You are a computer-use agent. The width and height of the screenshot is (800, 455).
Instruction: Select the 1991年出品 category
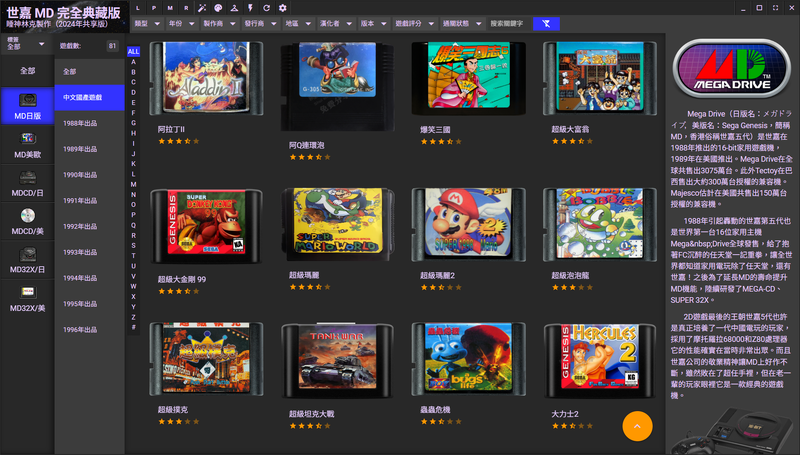(90, 200)
